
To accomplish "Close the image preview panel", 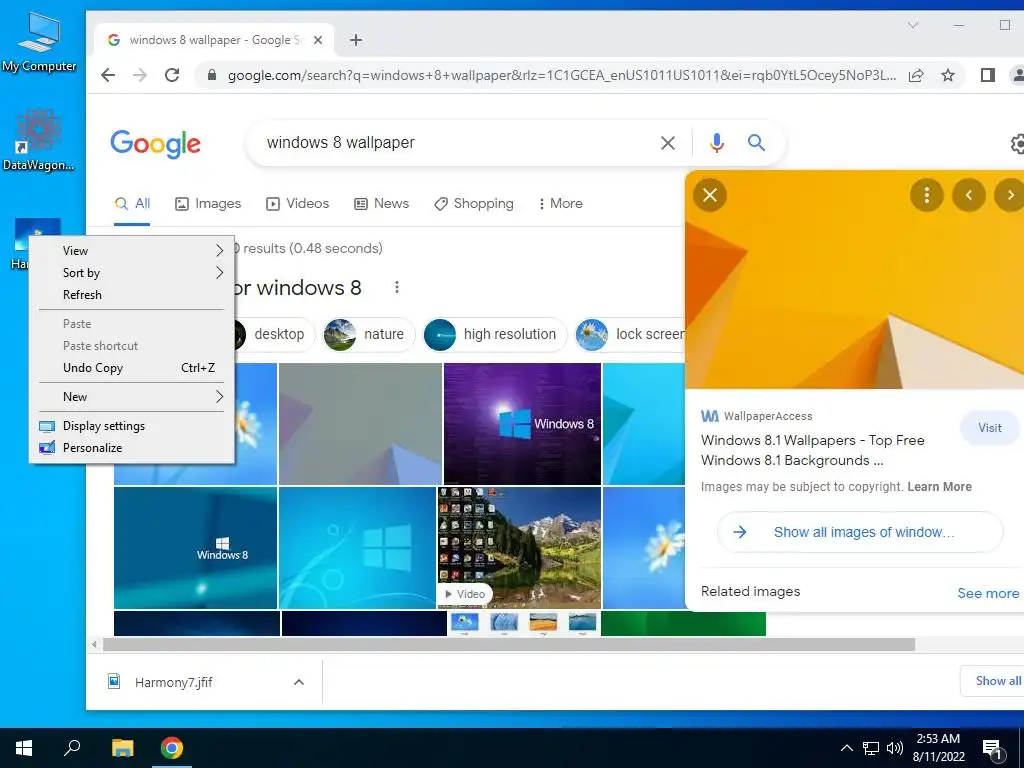I will (x=710, y=195).
